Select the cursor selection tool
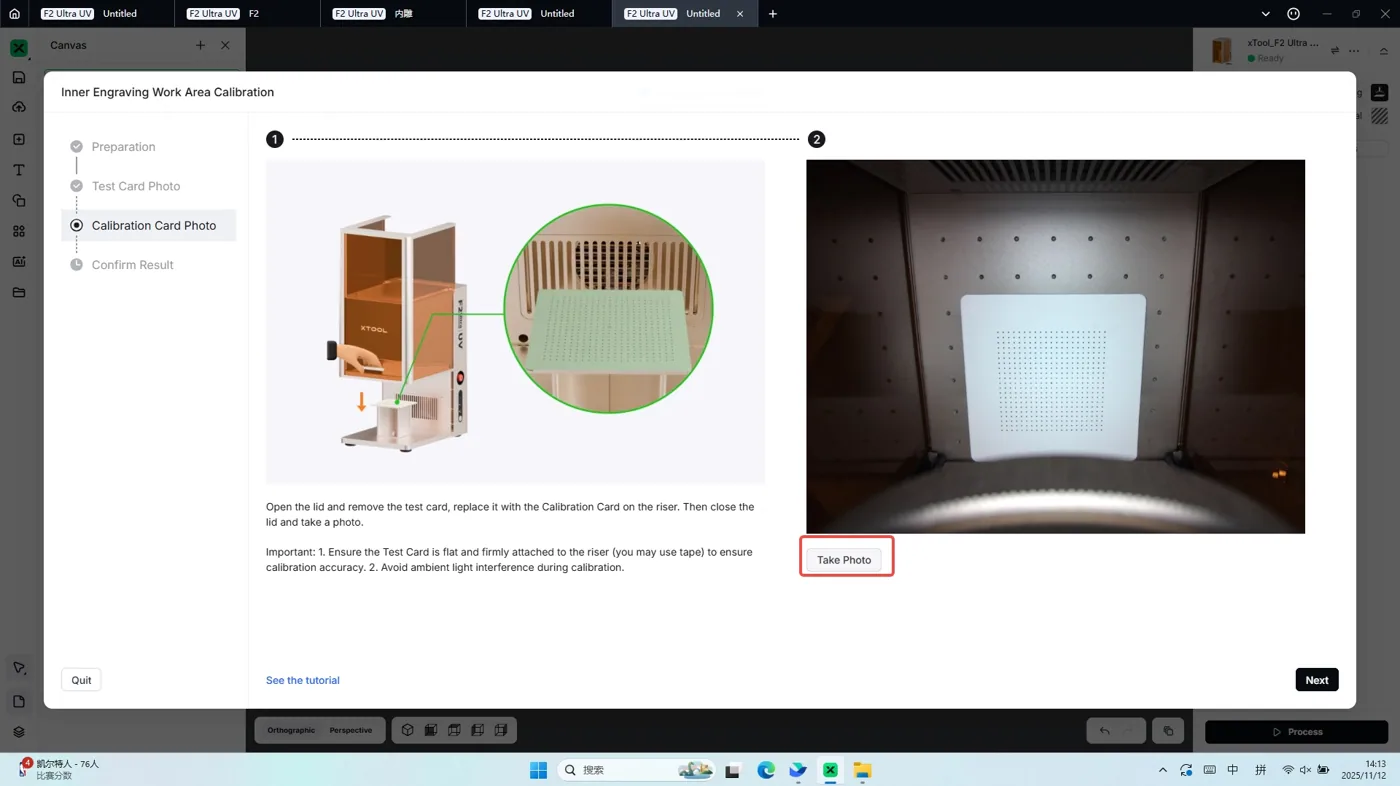This screenshot has width=1400, height=786. click(19, 668)
